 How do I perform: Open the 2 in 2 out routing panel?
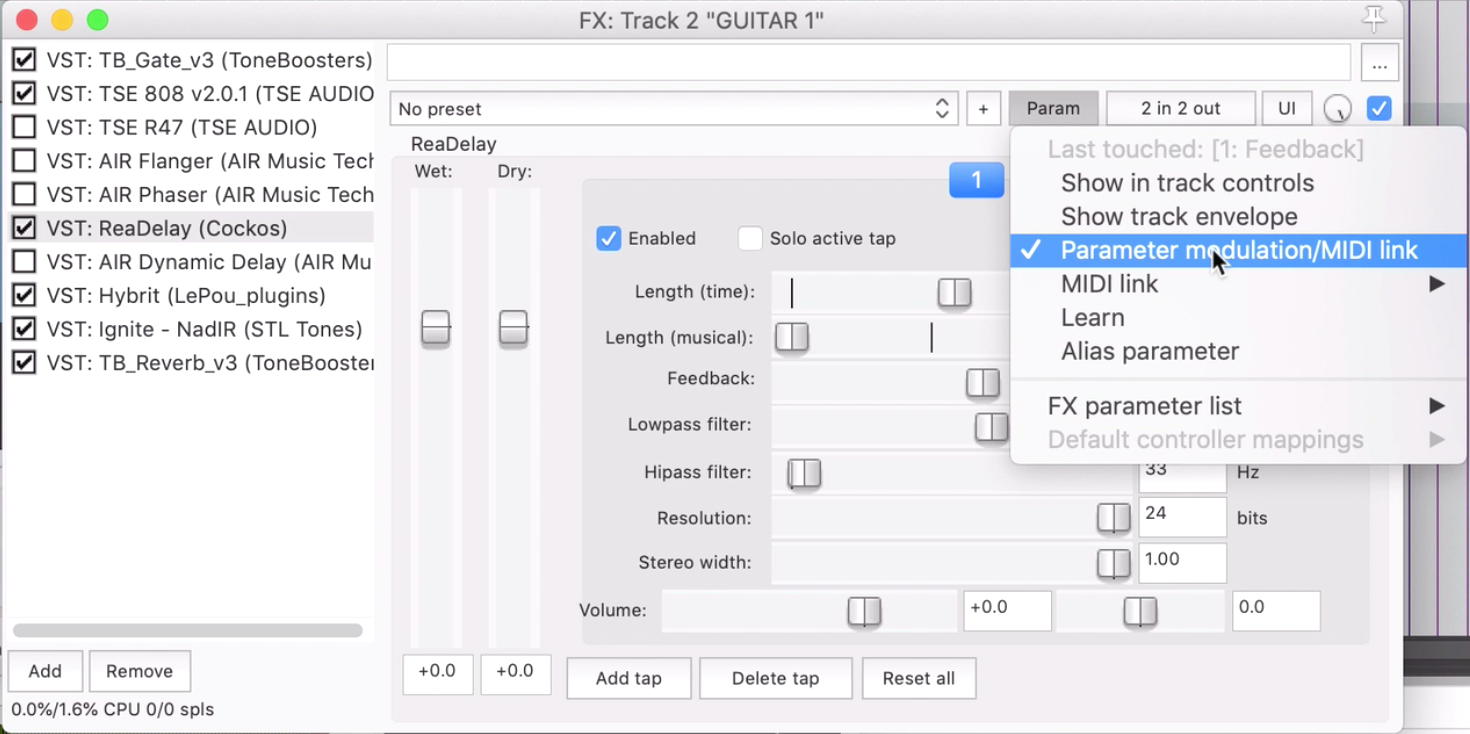[x=1180, y=108]
